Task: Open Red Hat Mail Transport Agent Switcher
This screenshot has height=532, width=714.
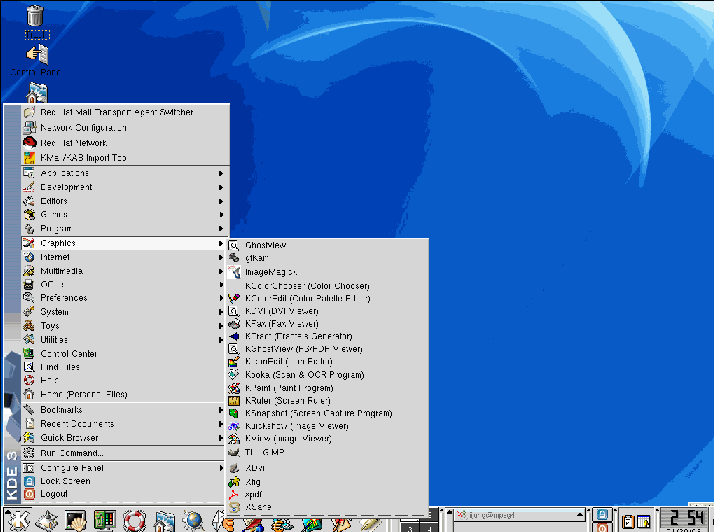Action: pos(125,112)
